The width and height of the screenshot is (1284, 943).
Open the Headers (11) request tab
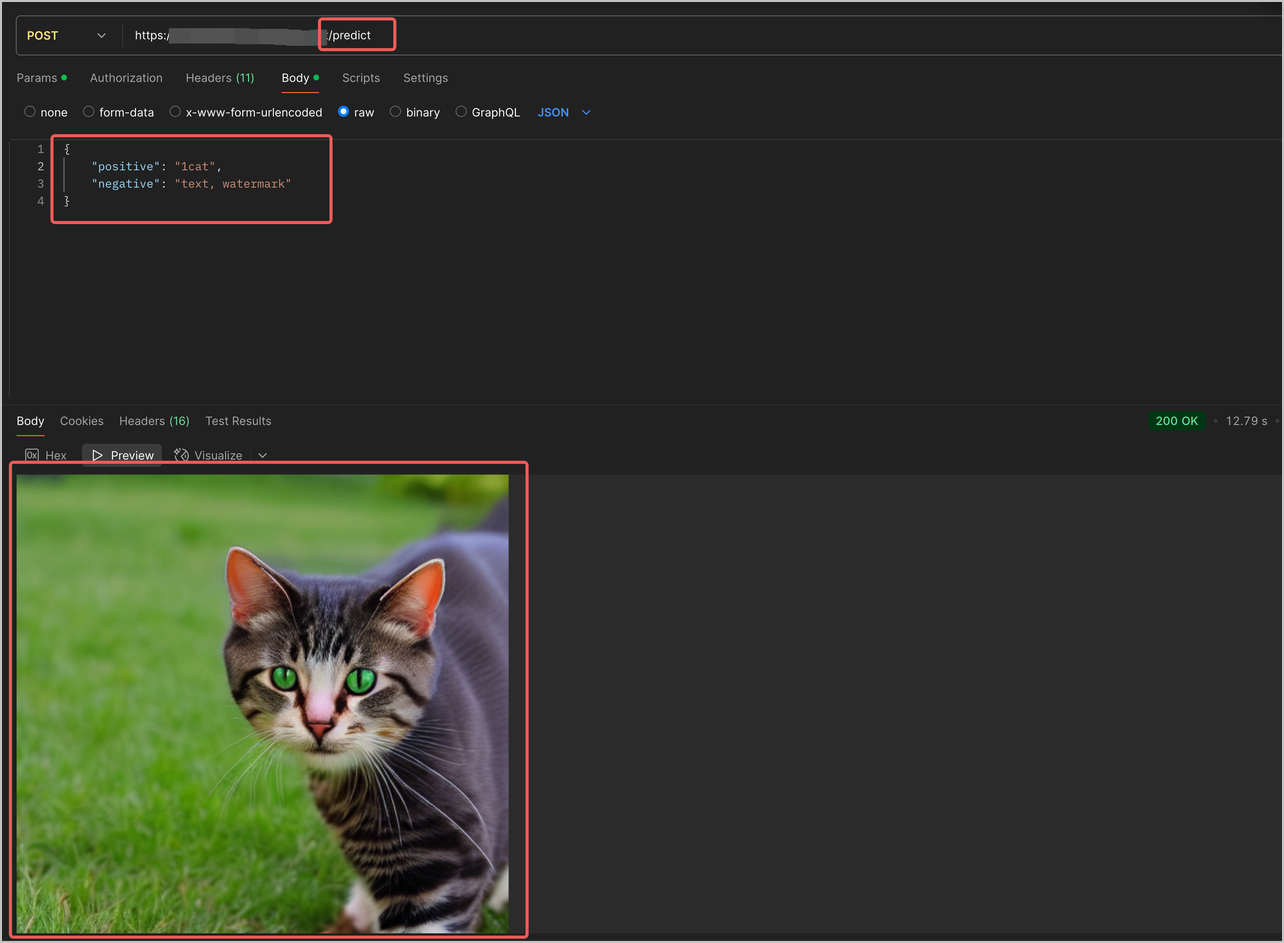(220, 78)
